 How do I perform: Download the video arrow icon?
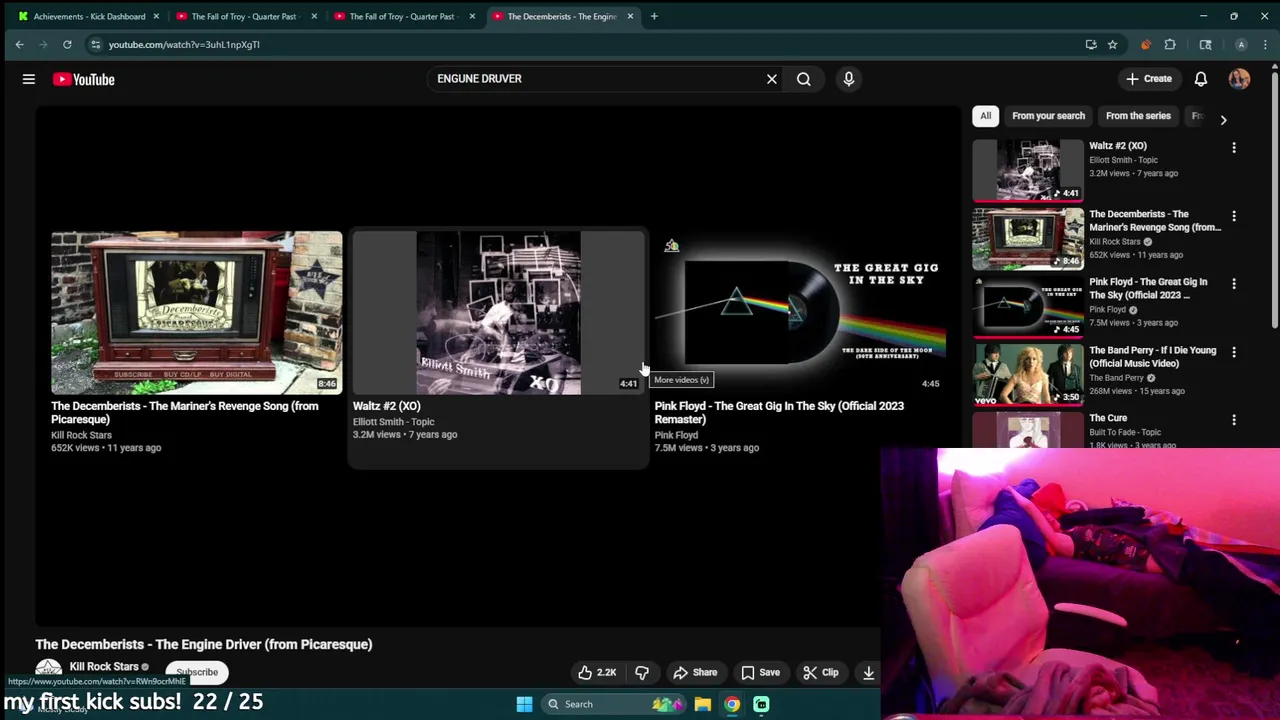[868, 673]
